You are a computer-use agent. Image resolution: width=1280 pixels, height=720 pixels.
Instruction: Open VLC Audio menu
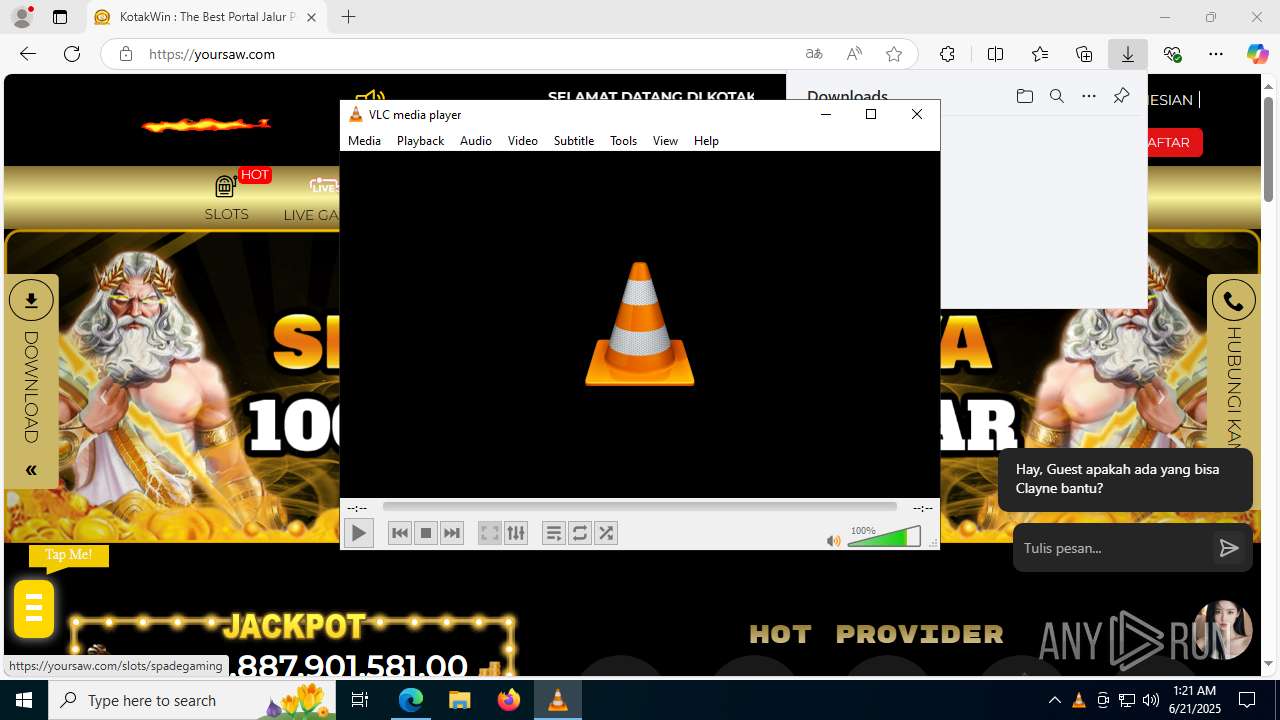[x=476, y=141]
